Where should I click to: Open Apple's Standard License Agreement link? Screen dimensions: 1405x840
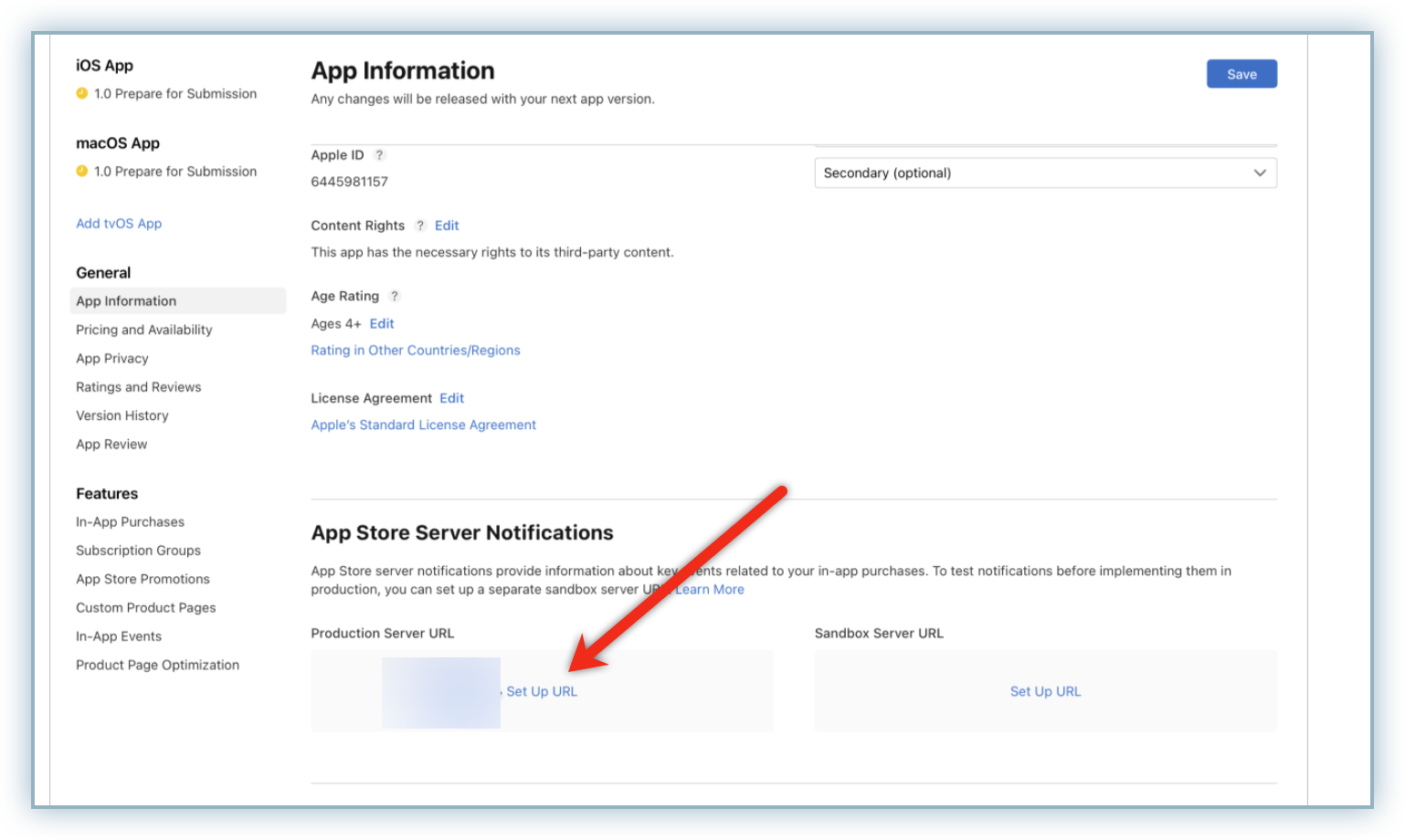pyautogui.click(x=423, y=425)
